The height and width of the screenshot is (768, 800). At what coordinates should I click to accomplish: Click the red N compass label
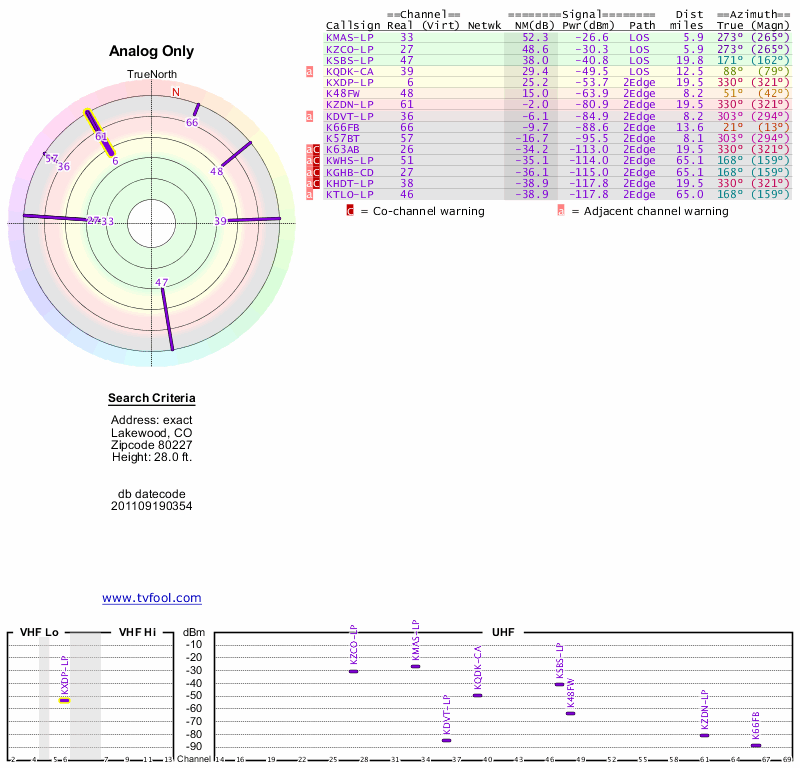(x=176, y=92)
